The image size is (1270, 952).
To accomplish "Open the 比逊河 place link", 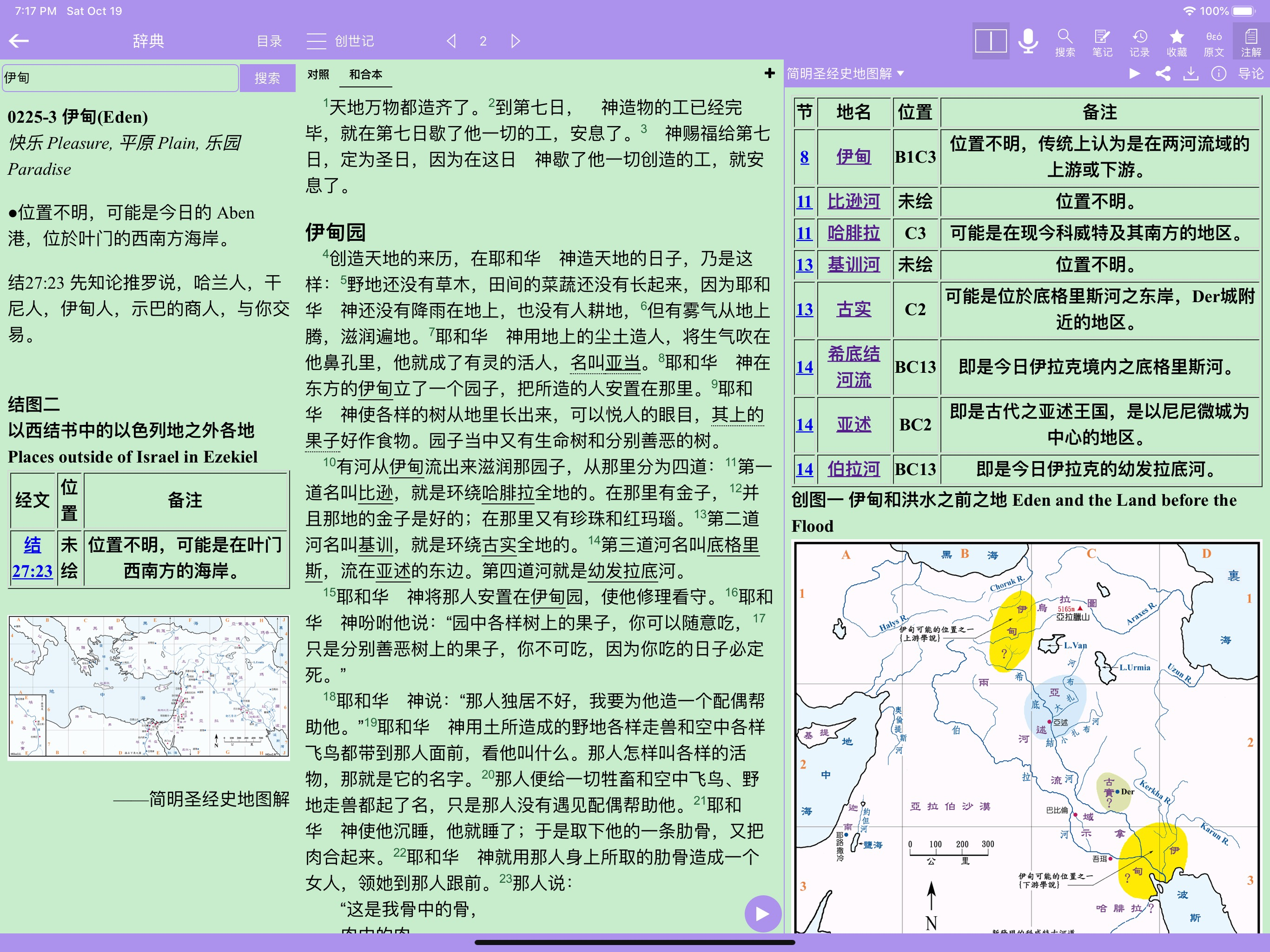I will coord(853,202).
